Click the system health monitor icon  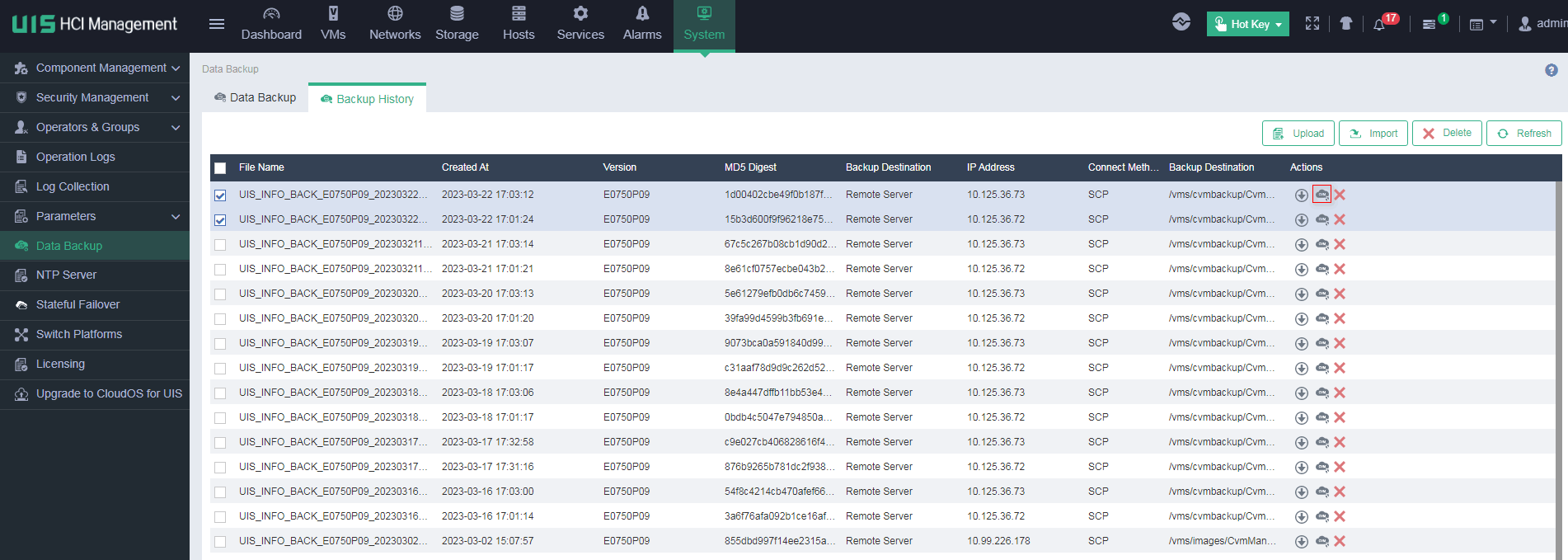coord(1181,22)
